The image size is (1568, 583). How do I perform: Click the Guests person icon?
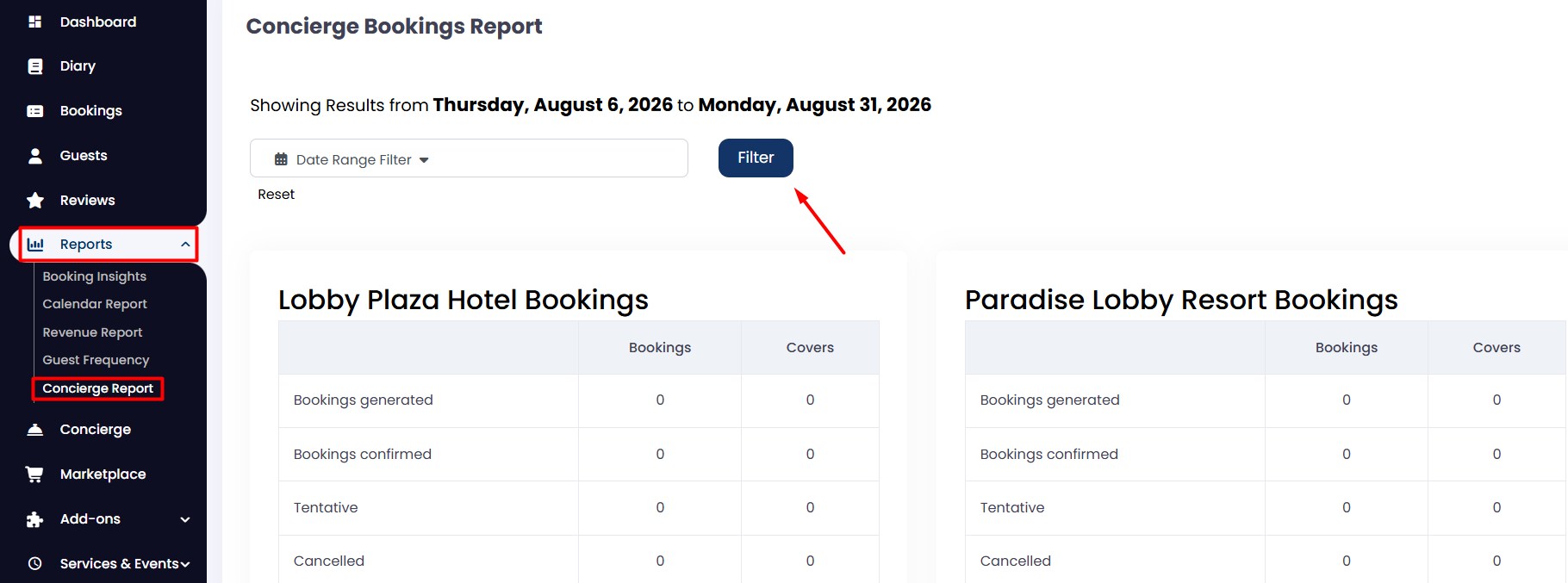pyautogui.click(x=35, y=156)
